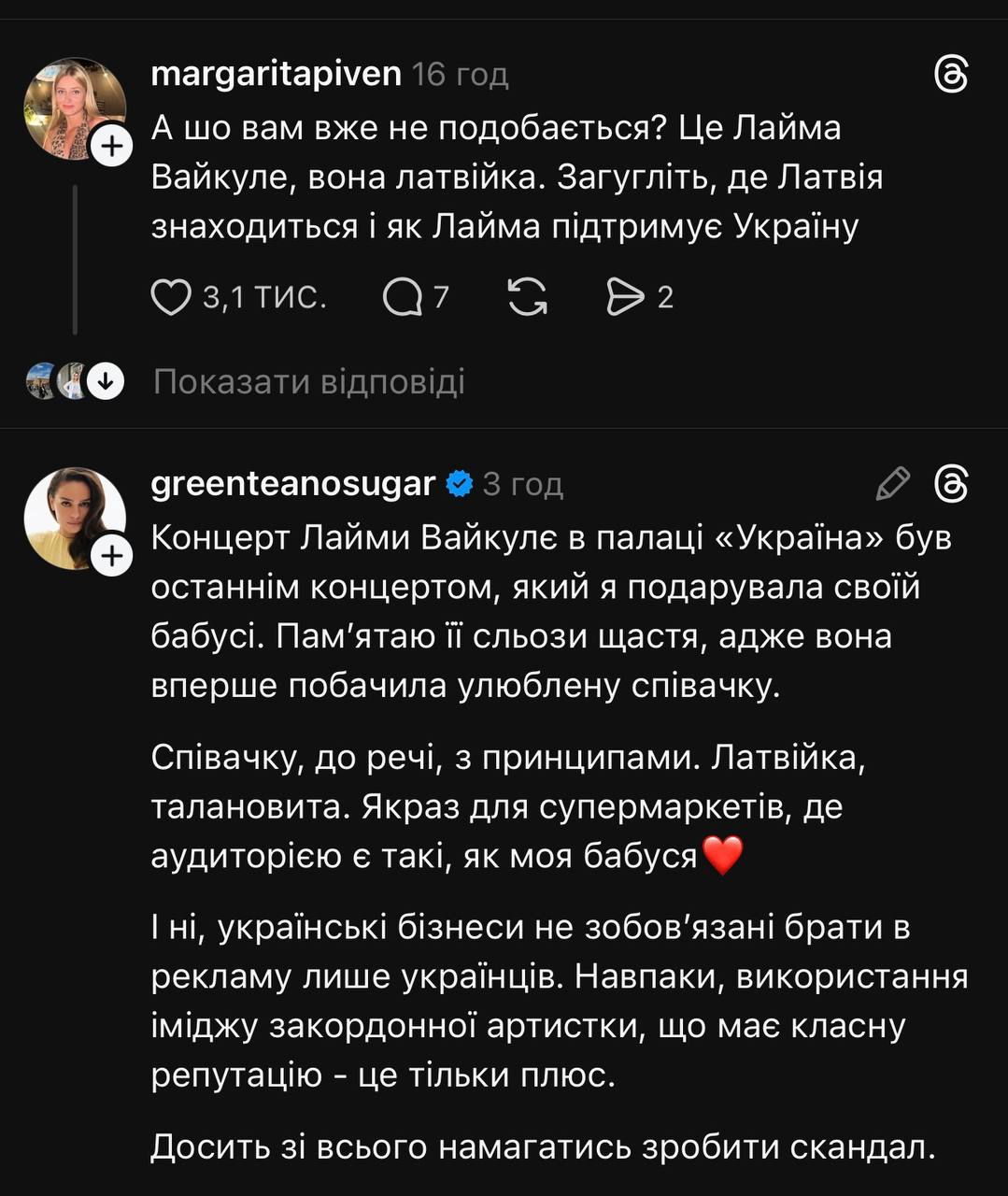Like margaritapiven's post with the heart icon
The width and height of the screenshot is (1008, 1196).
coord(171,298)
